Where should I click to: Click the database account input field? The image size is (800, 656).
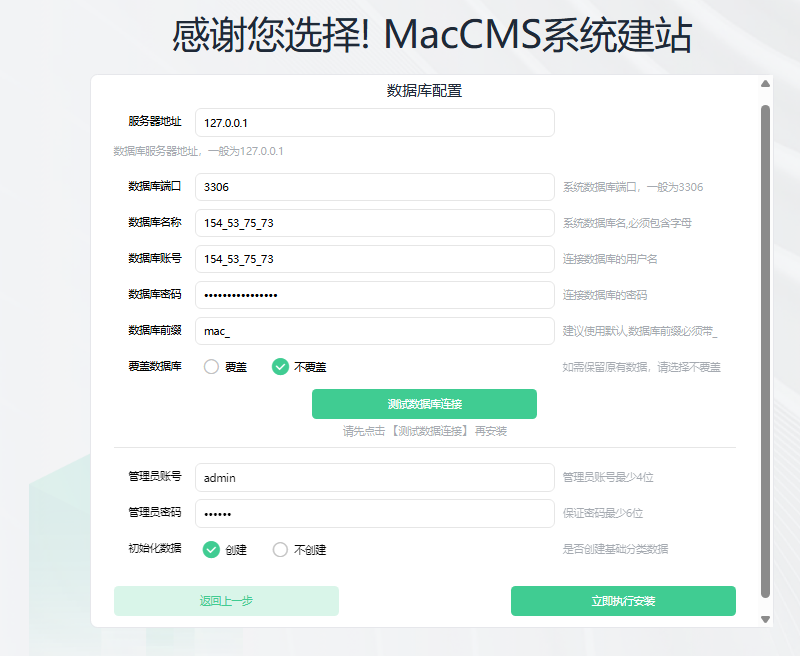point(374,259)
